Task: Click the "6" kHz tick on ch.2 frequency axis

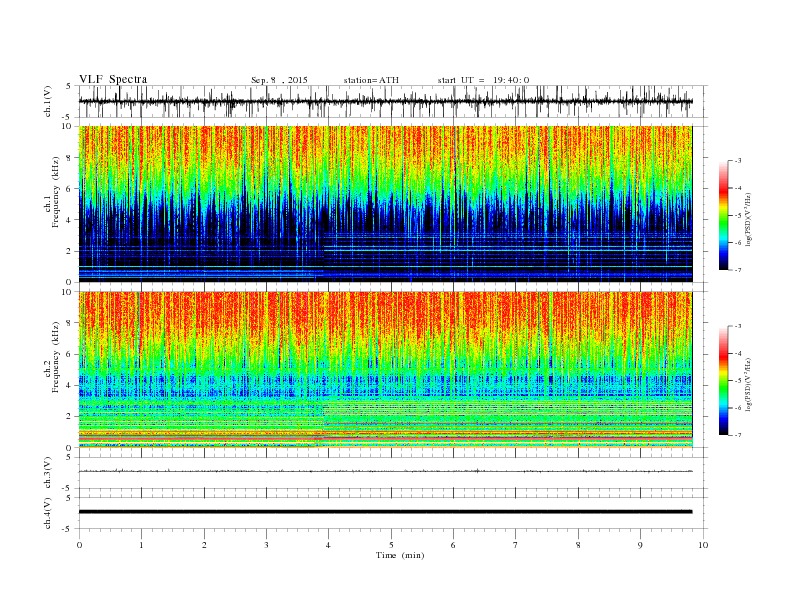Action: pos(69,354)
